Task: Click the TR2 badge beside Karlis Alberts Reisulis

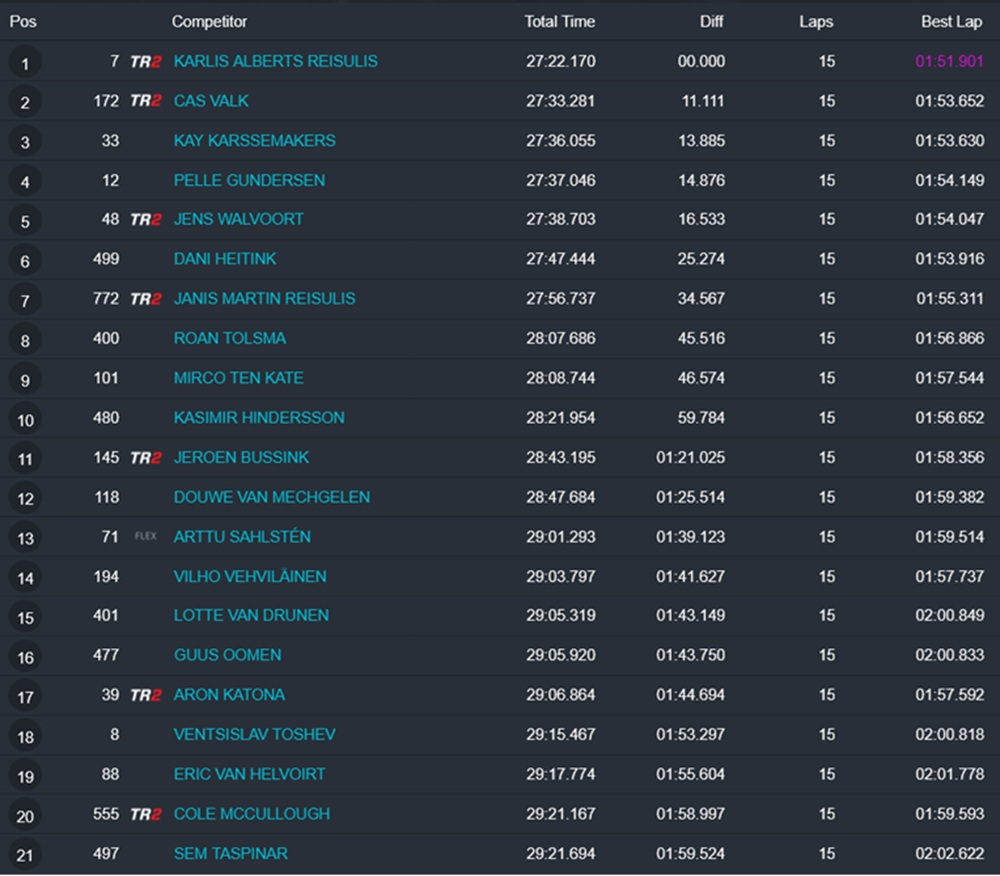Action: (145, 62)
